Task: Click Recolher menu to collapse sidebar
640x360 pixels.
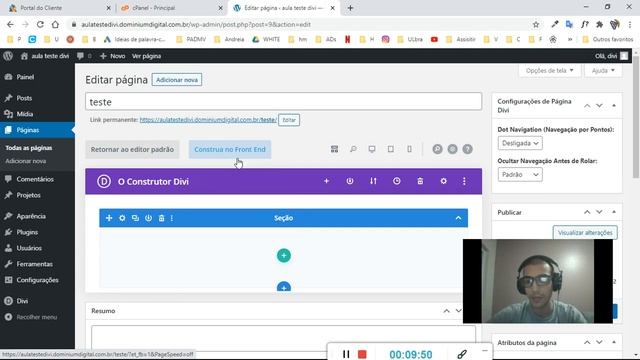Action: click(x=37, y=317)
